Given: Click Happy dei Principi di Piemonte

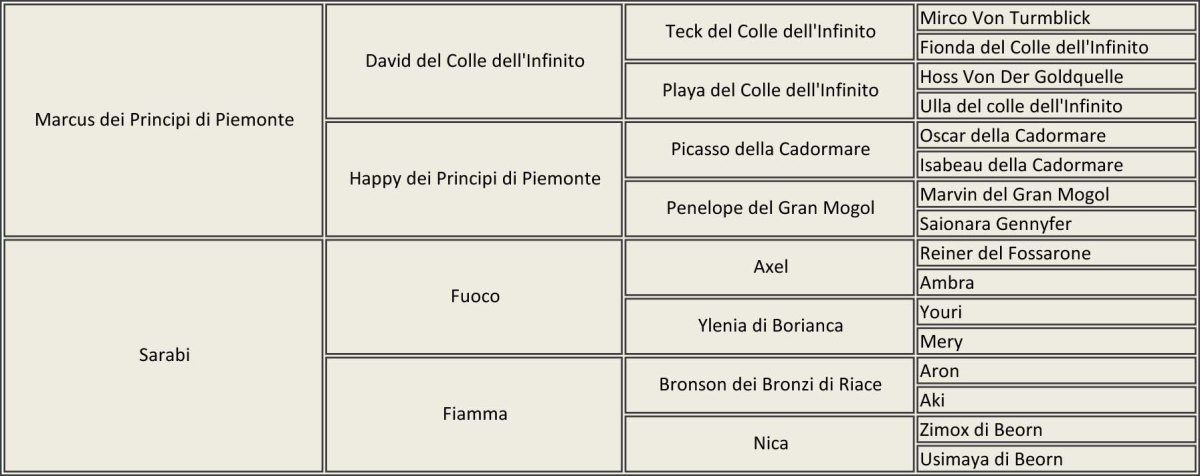Looking at the screenshot, I should pos(474,179).
